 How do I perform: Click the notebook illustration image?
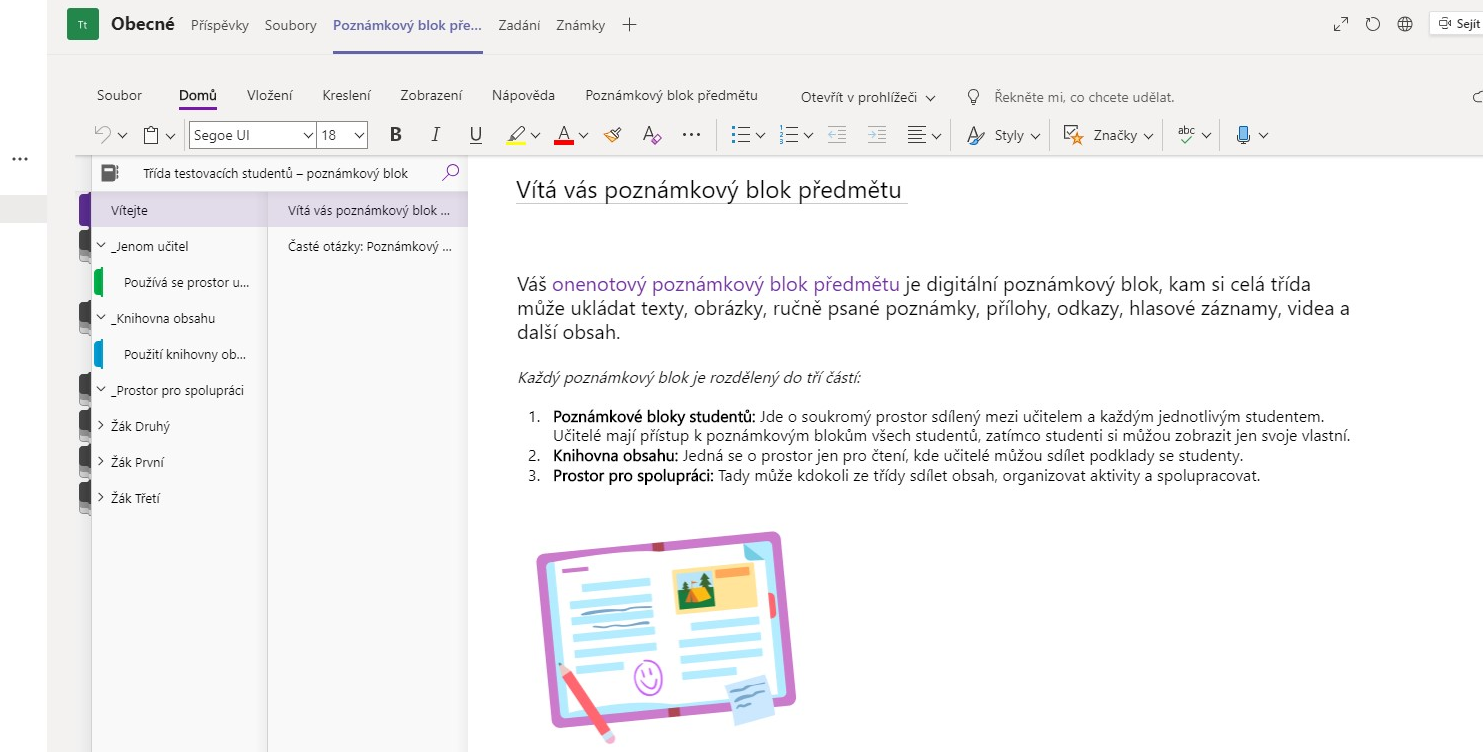[x=666, y=637]
